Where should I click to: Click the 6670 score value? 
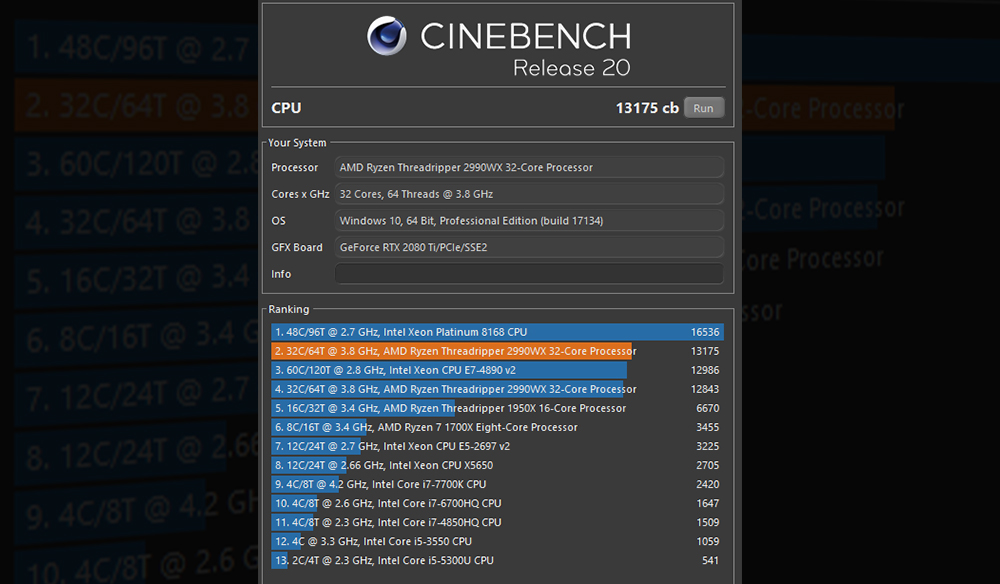coord(707,408)
